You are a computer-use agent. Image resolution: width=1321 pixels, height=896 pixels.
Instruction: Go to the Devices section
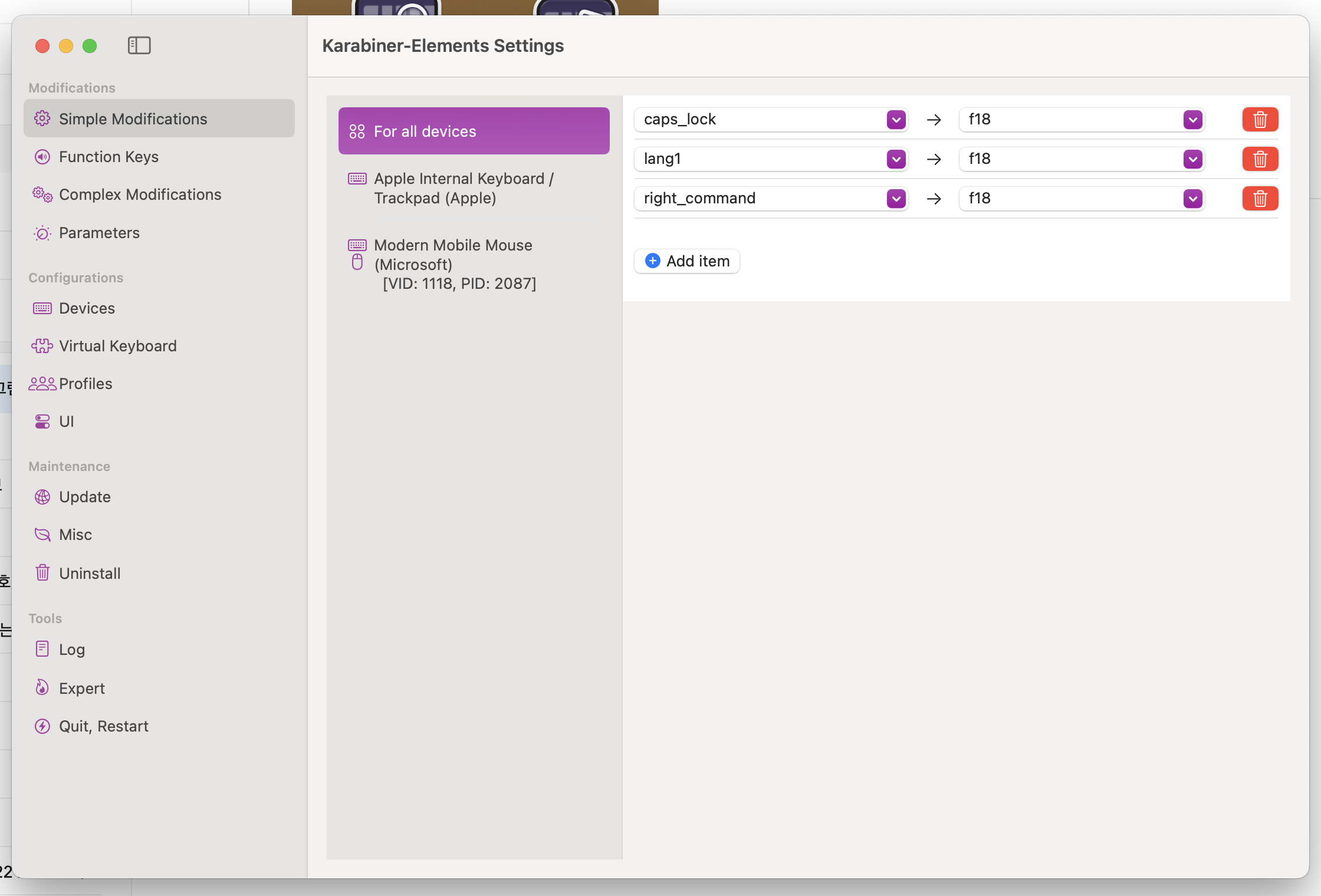click(87, 308)
